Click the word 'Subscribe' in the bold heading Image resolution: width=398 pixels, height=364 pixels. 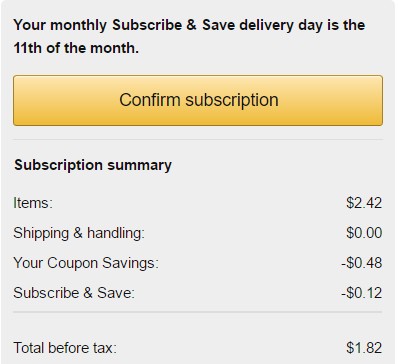tap(147, 25)
